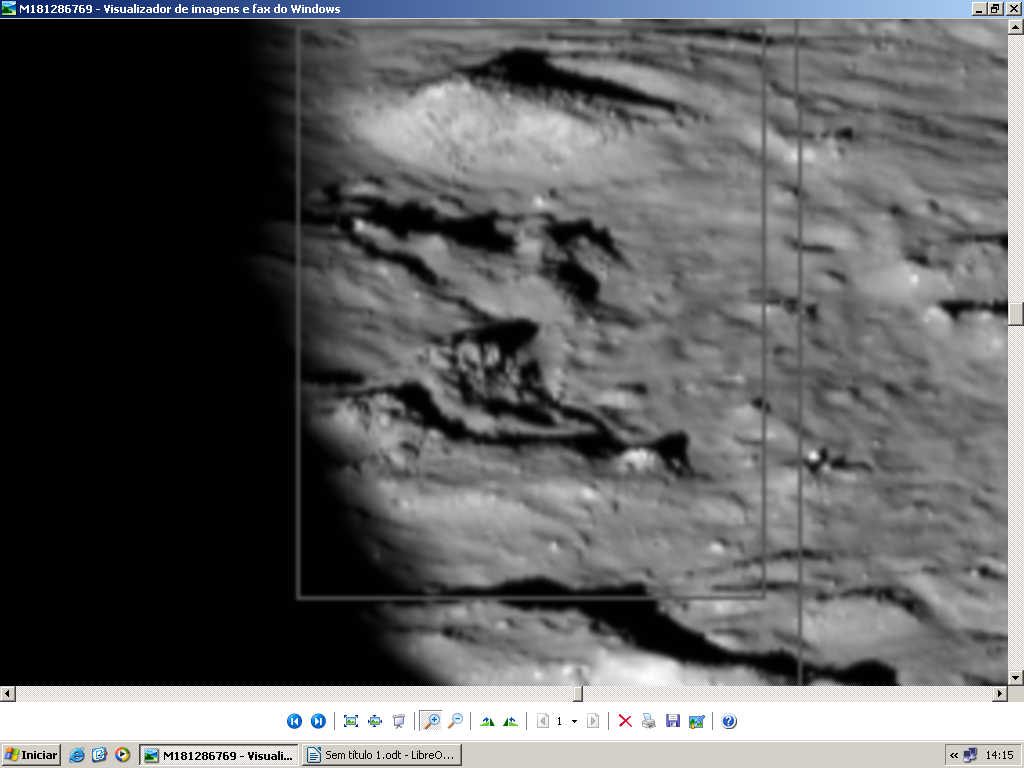Viewport: 1024px width, 768px height.
Task: Delete the image with the red X
Action: [625, 721]
